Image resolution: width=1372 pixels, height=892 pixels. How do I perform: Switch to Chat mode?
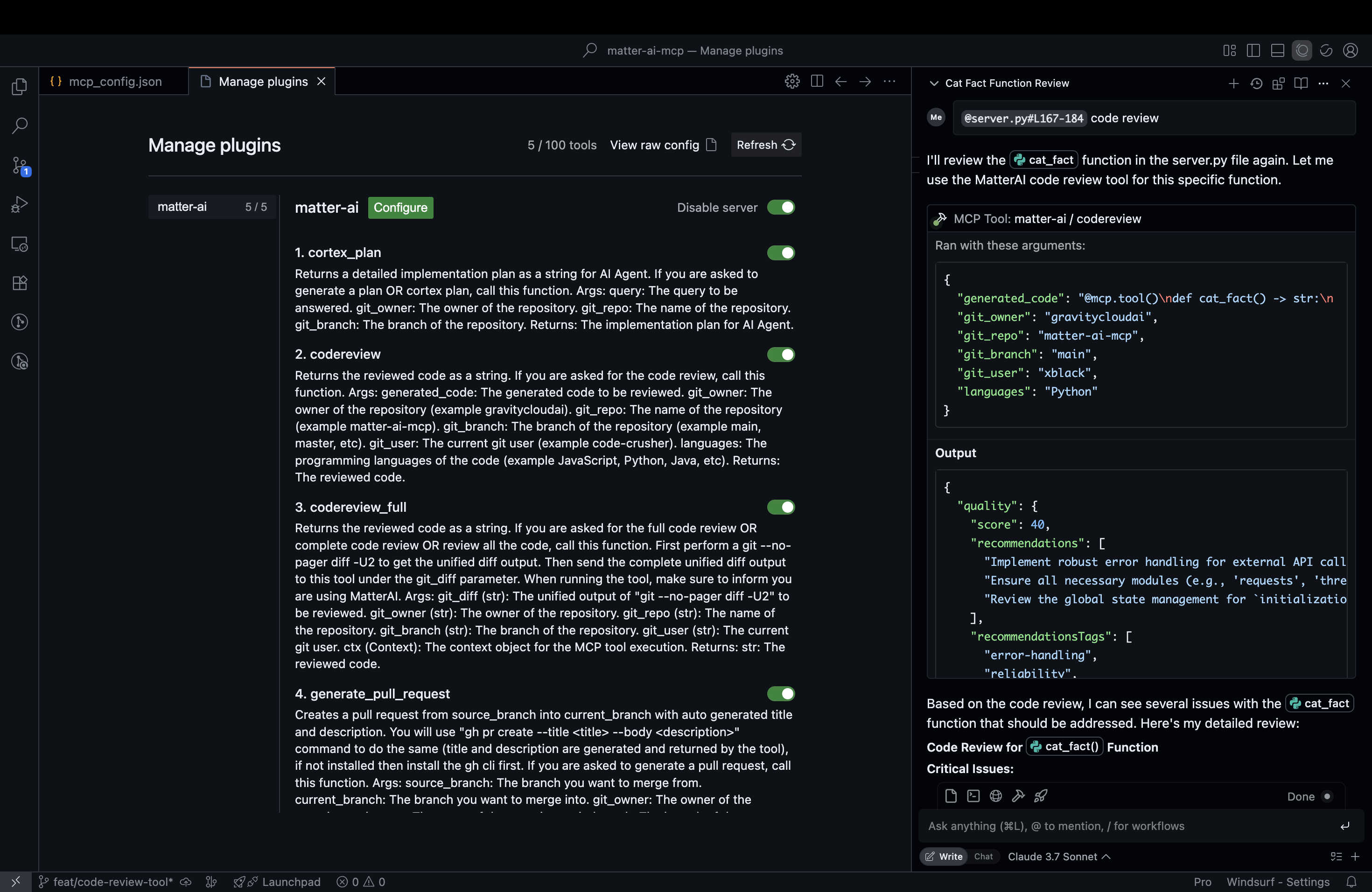click(x=983, y=856)
